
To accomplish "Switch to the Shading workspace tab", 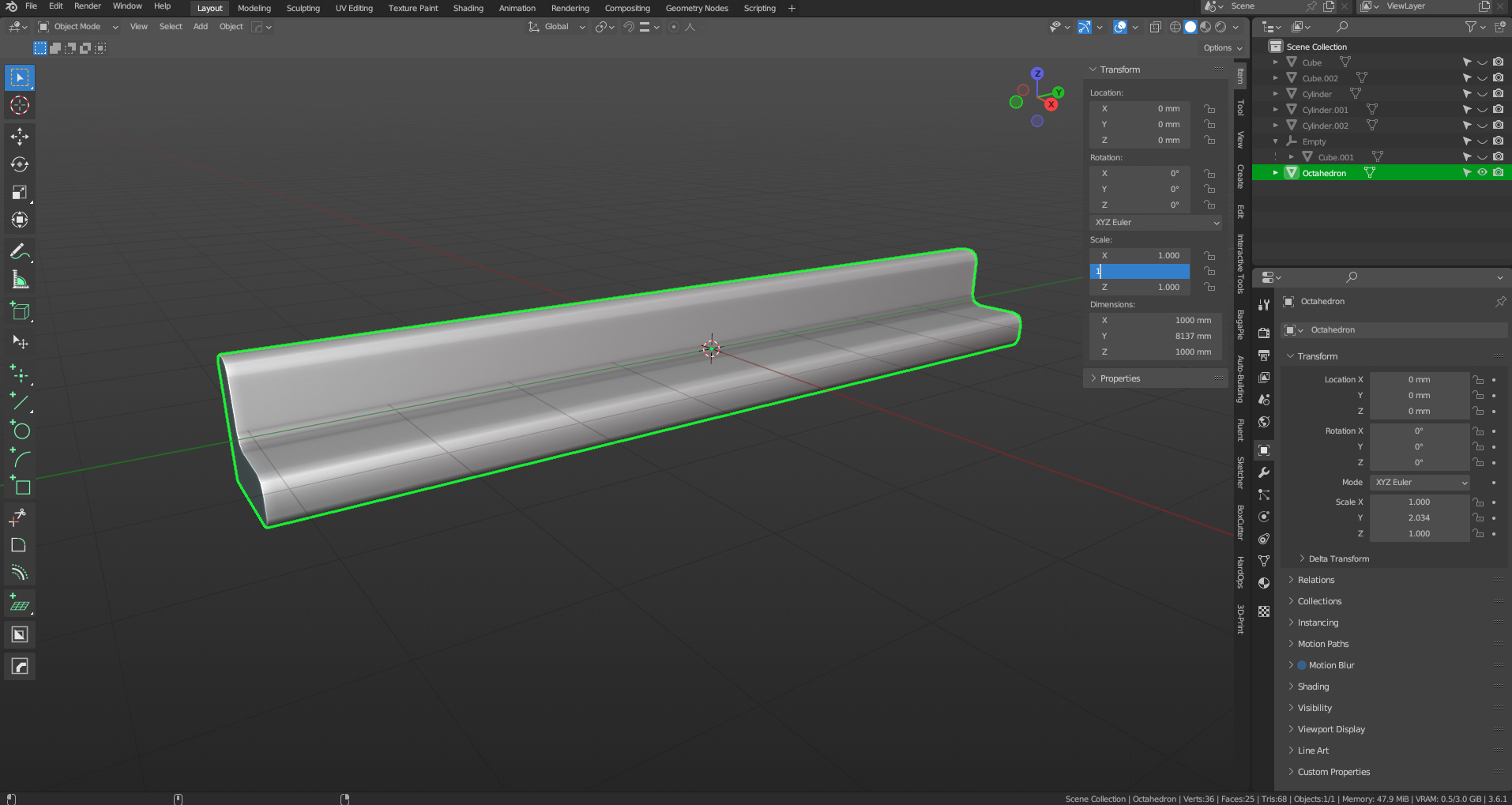I will point(468,8).
